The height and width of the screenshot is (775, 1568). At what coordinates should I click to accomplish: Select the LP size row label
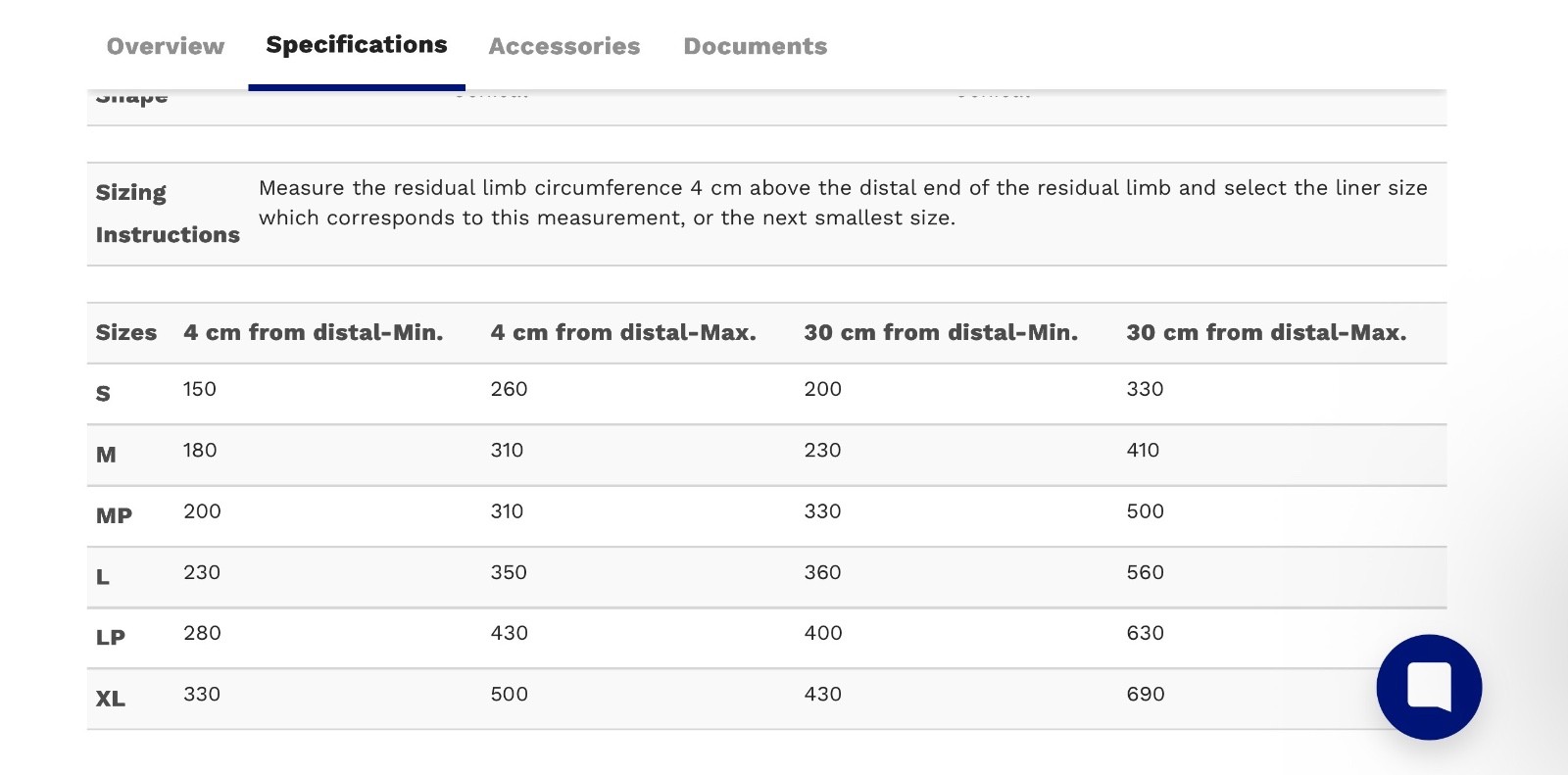(111, 638)
